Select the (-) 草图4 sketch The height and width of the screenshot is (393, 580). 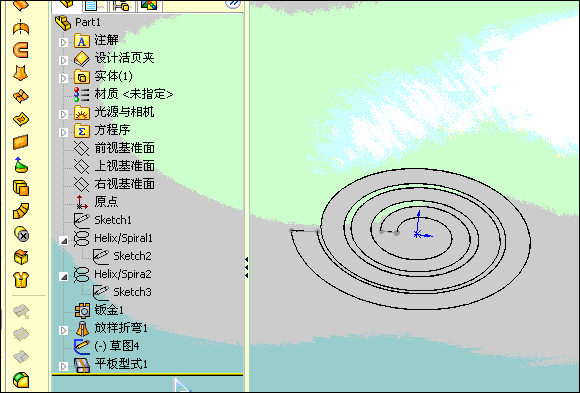tap(107, 346)
